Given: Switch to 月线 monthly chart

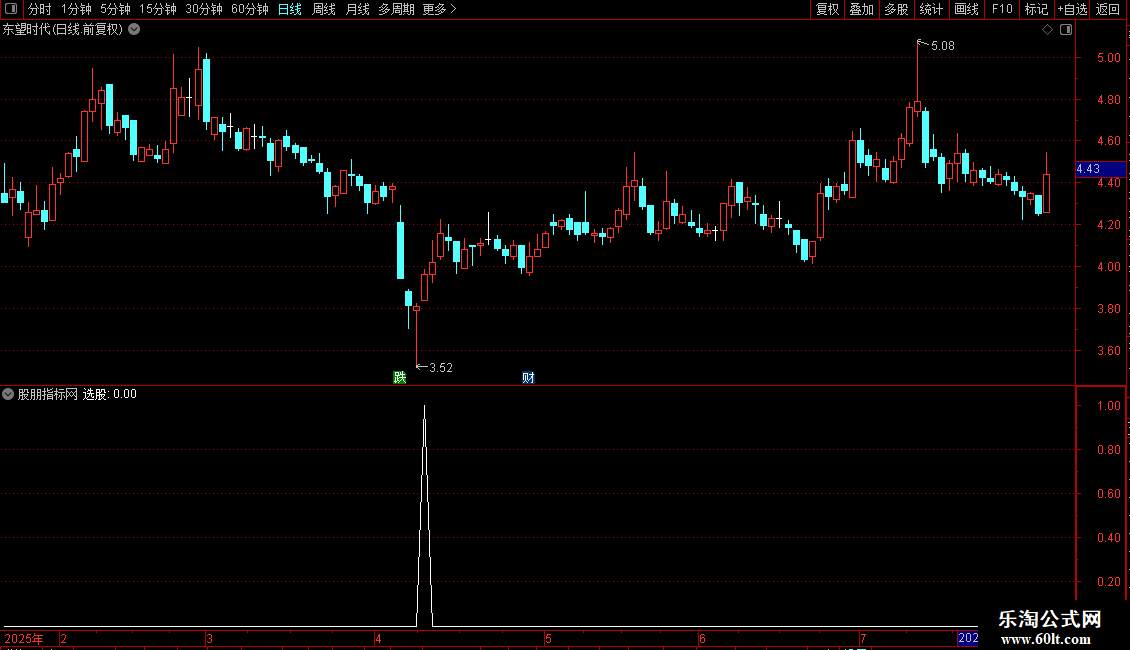Looking at the screenshot, I should click(357, 9).
